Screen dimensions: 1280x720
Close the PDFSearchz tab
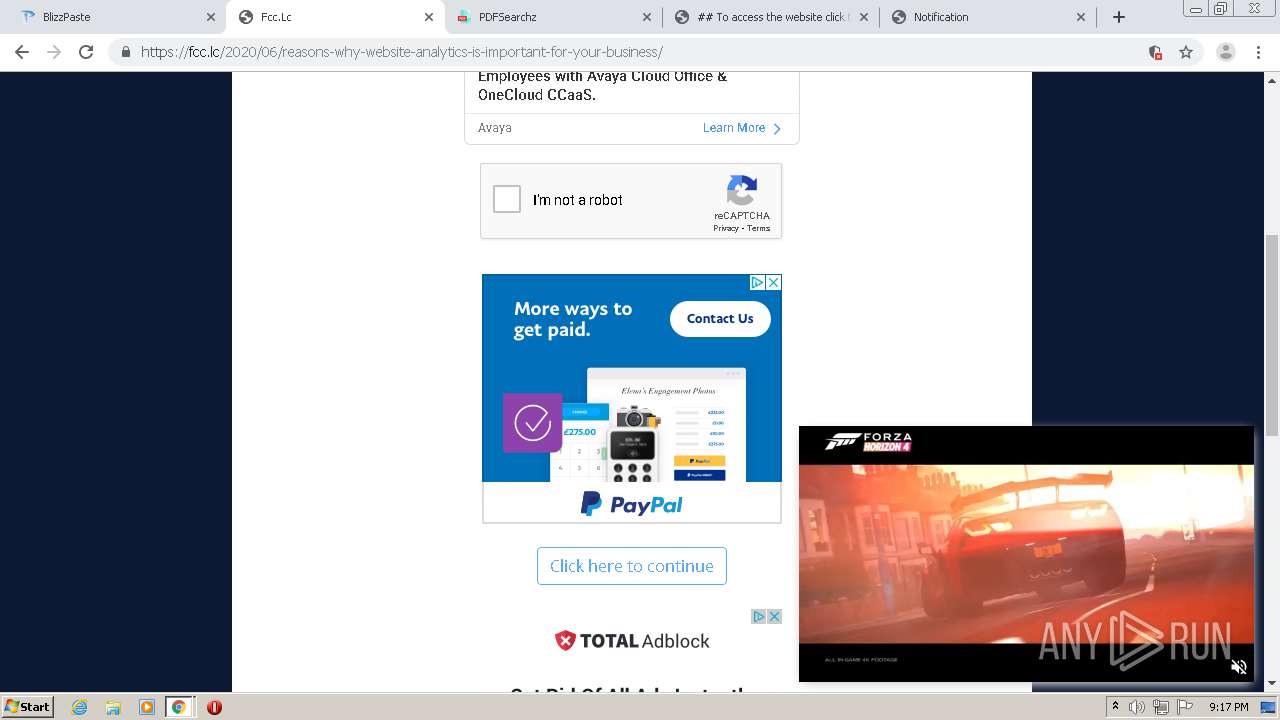[647, 17]
